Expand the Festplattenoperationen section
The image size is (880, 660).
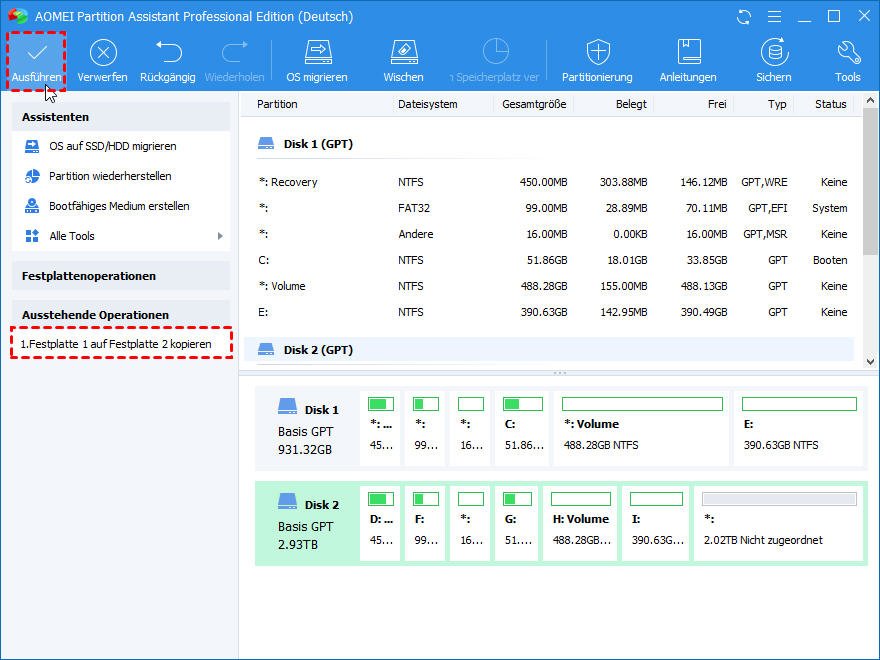121,276
